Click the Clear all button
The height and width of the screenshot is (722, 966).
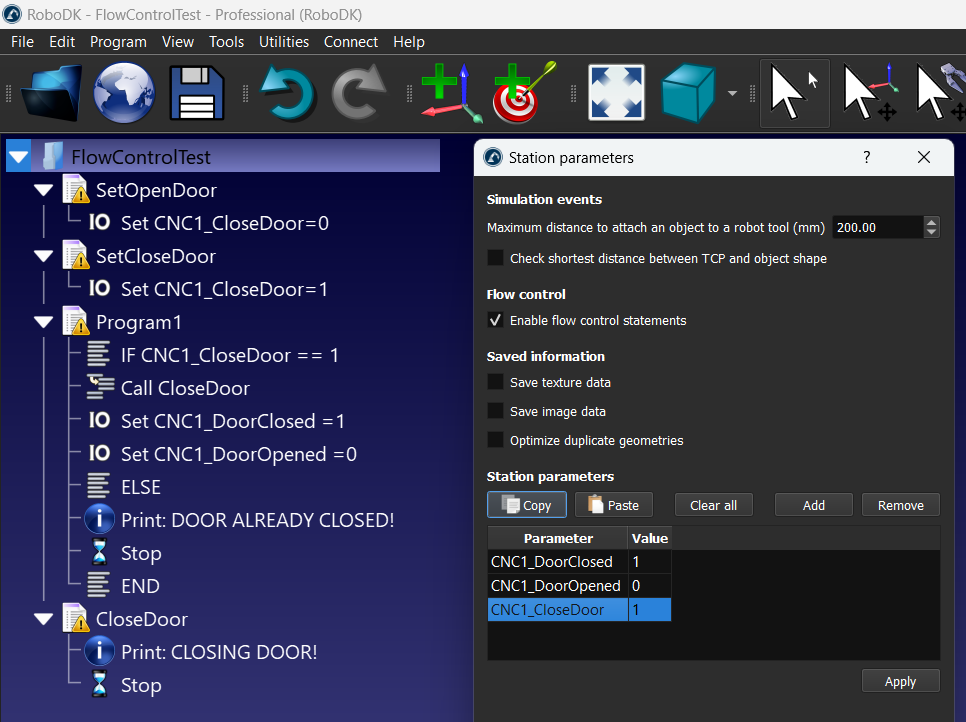[713, 505]
